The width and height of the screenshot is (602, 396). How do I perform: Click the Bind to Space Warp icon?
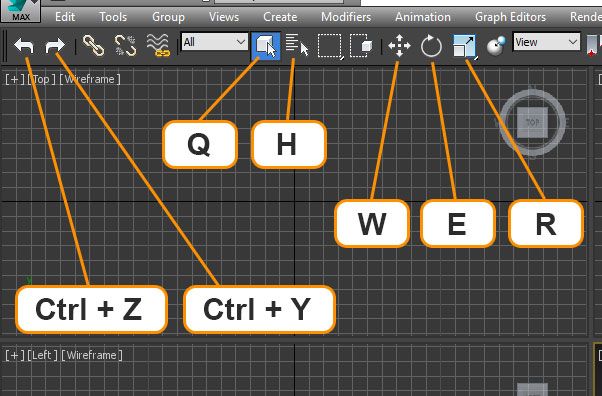pyautogui.click(x=158, y=46)
